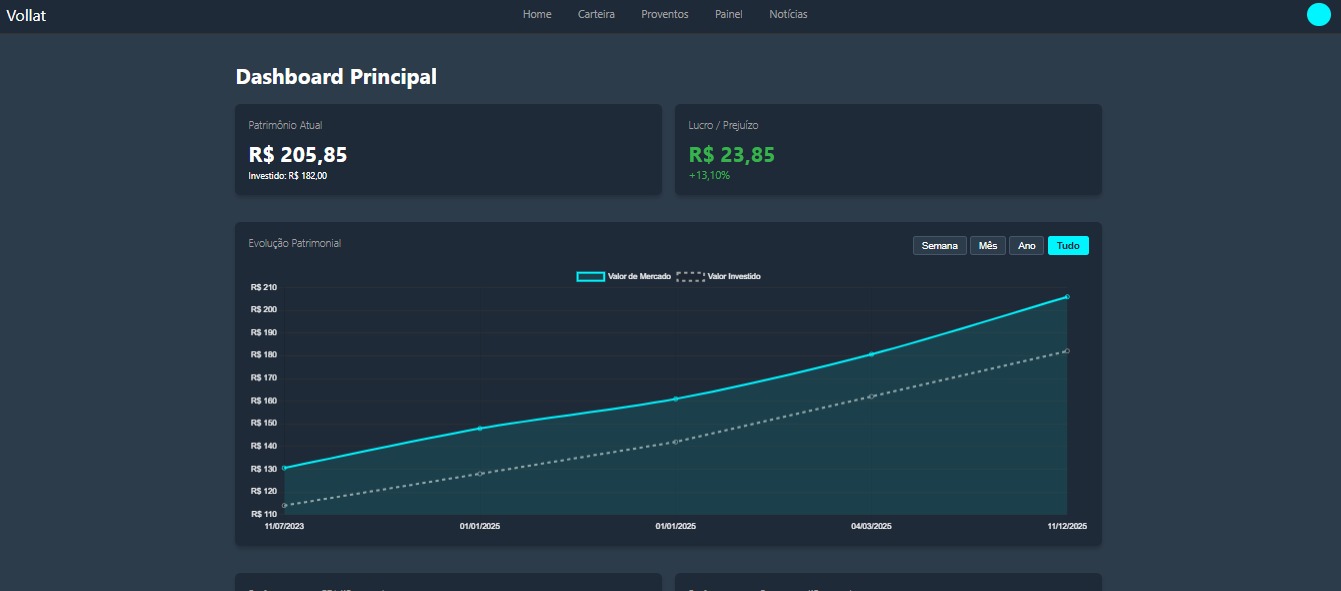The width and height of the screenshot is (1341, 591).
Task: Switch the chart to Mês
Action: coord(988,246)
